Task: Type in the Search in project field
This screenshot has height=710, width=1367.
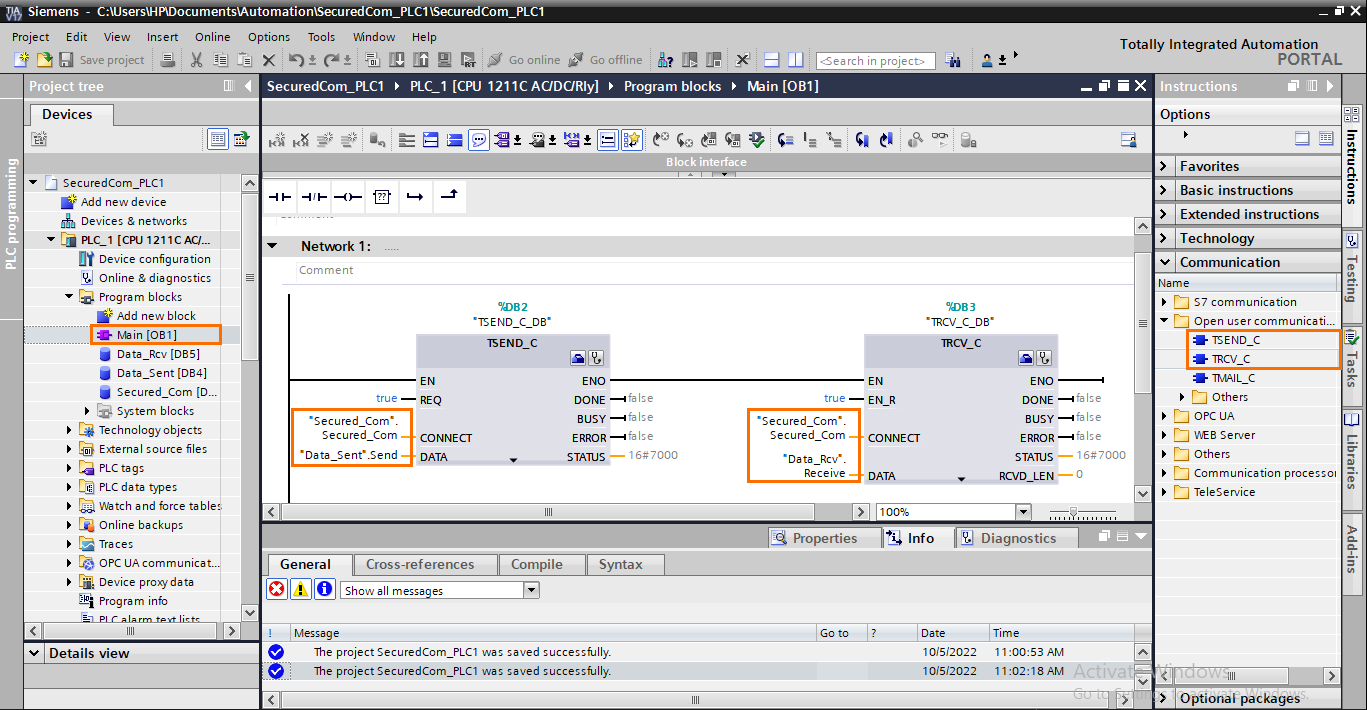Action: (875, 60)
